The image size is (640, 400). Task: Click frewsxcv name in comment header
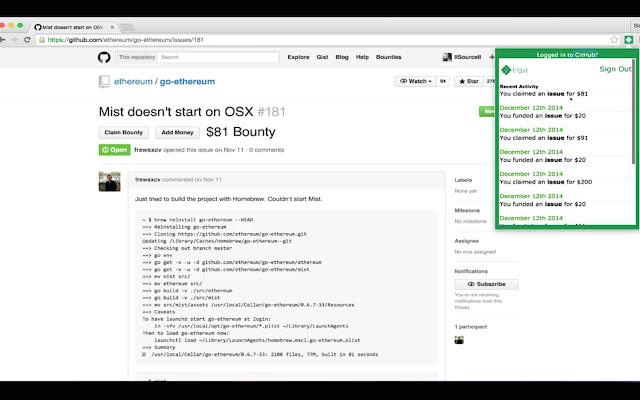coord(148,180)
